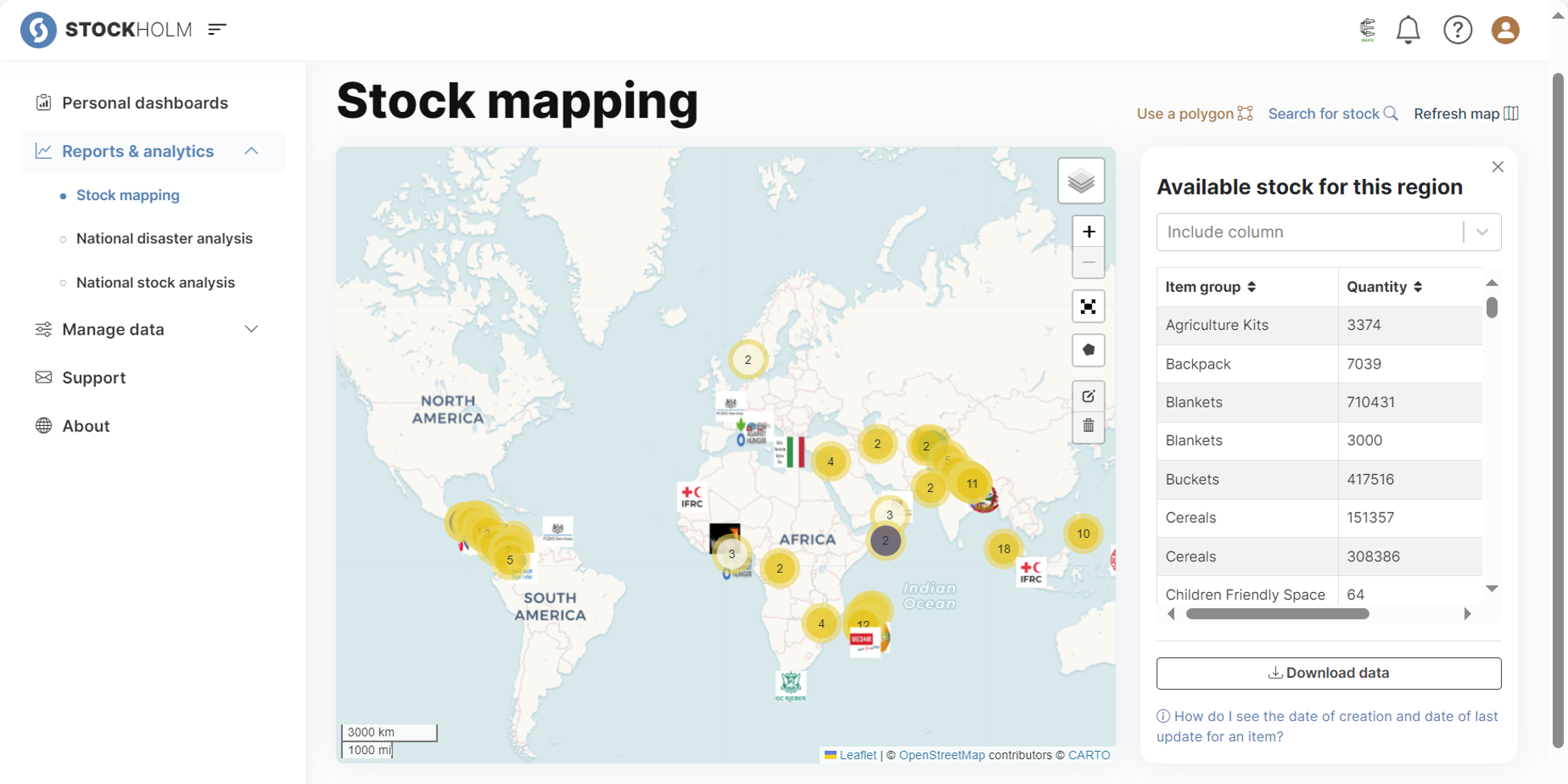Sort table by Quantity

point(1417,287)
